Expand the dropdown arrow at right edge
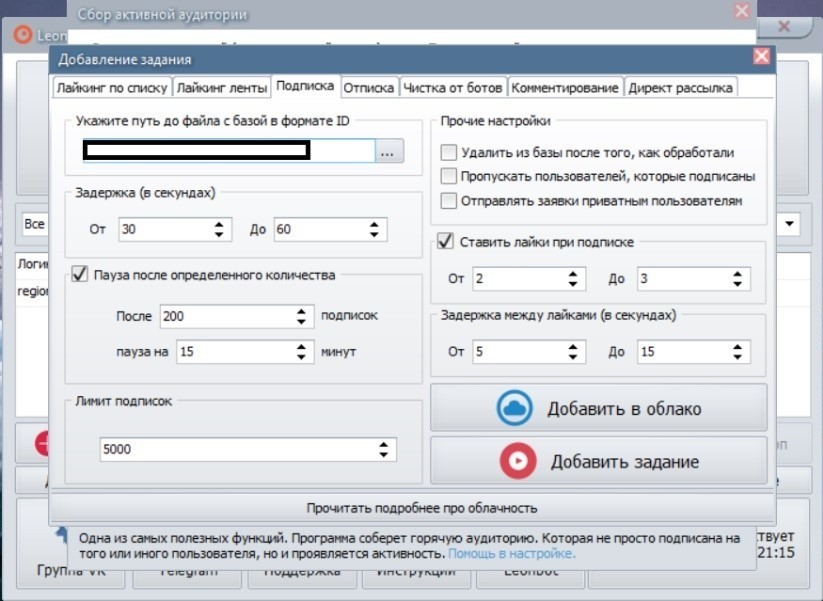The width and height of the screenshot is (823, 601). pos(789,224)
